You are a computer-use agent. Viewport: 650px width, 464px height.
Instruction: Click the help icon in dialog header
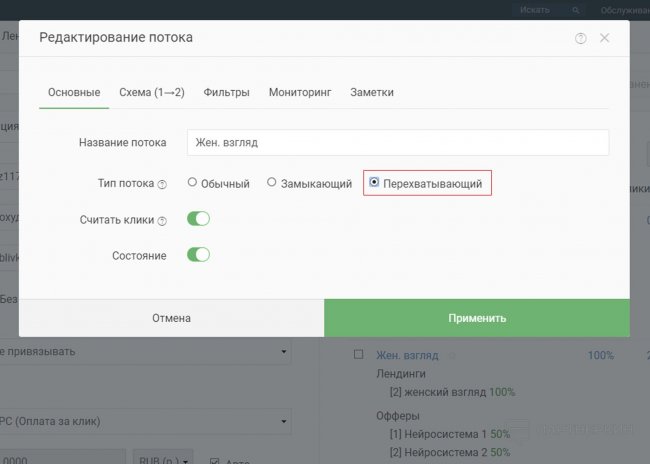581,38
